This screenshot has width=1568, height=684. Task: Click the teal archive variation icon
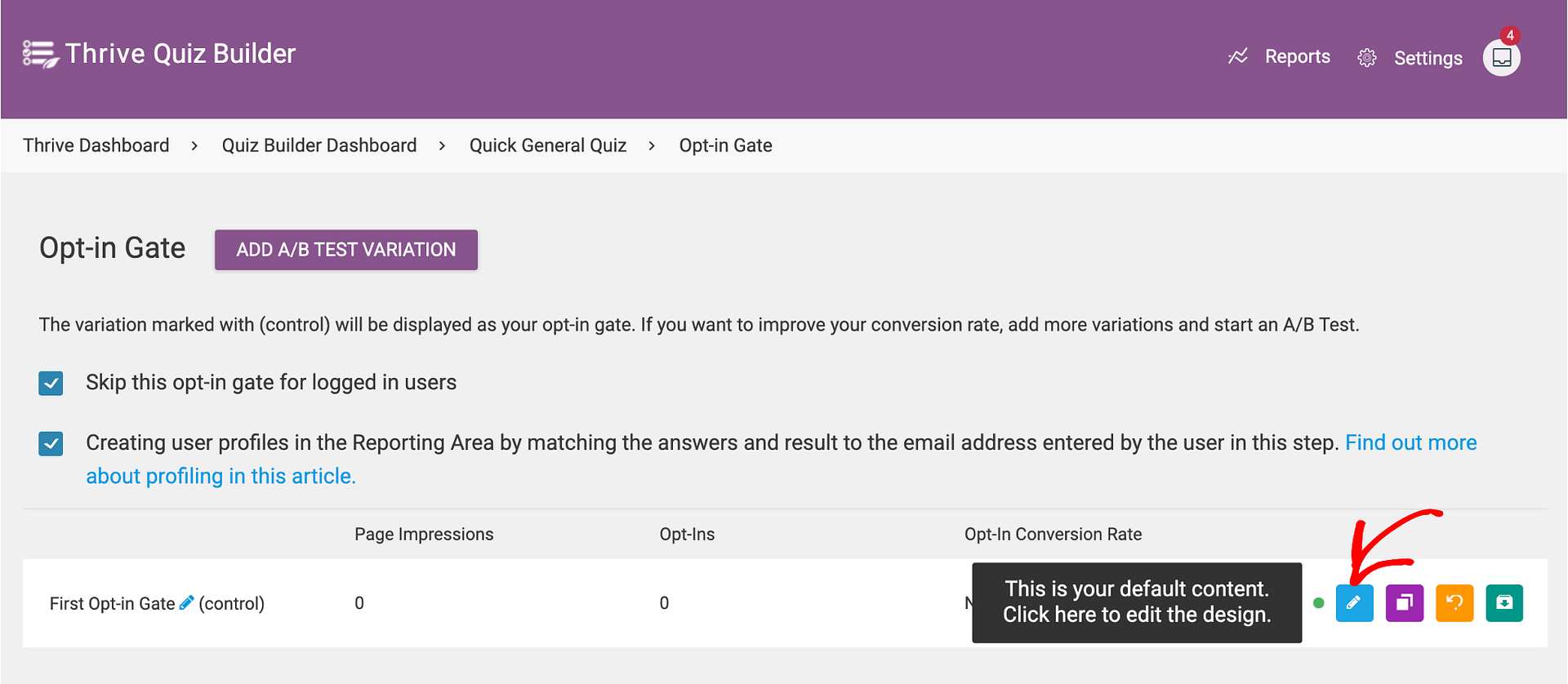1504,603
